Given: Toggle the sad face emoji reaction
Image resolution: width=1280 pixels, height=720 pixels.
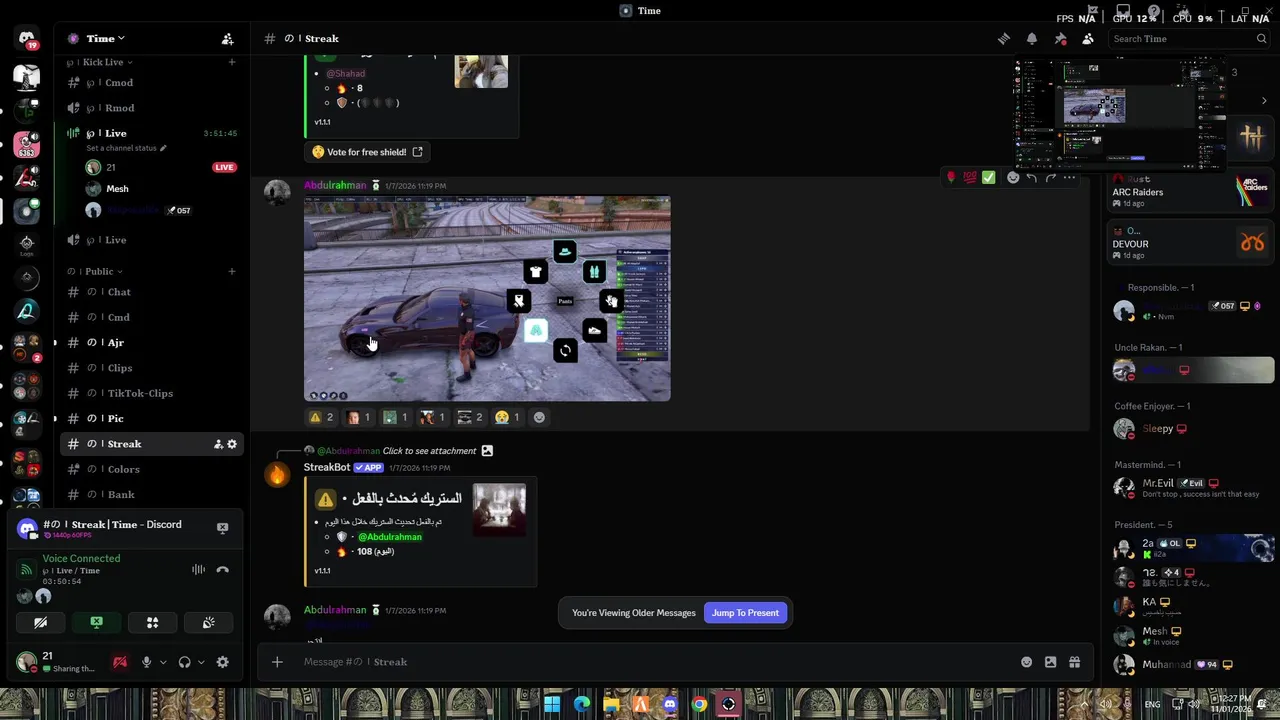Looking at the screenshot, I should point(508,417).
